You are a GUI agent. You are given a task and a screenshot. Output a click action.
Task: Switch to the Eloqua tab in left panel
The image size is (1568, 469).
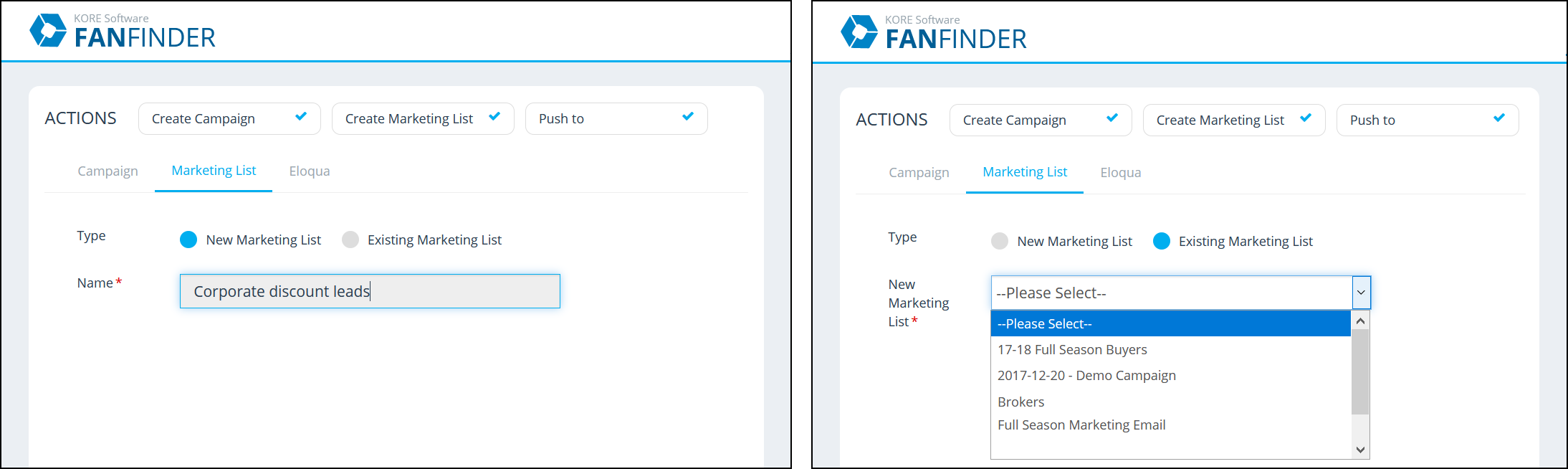coord(310,171)
